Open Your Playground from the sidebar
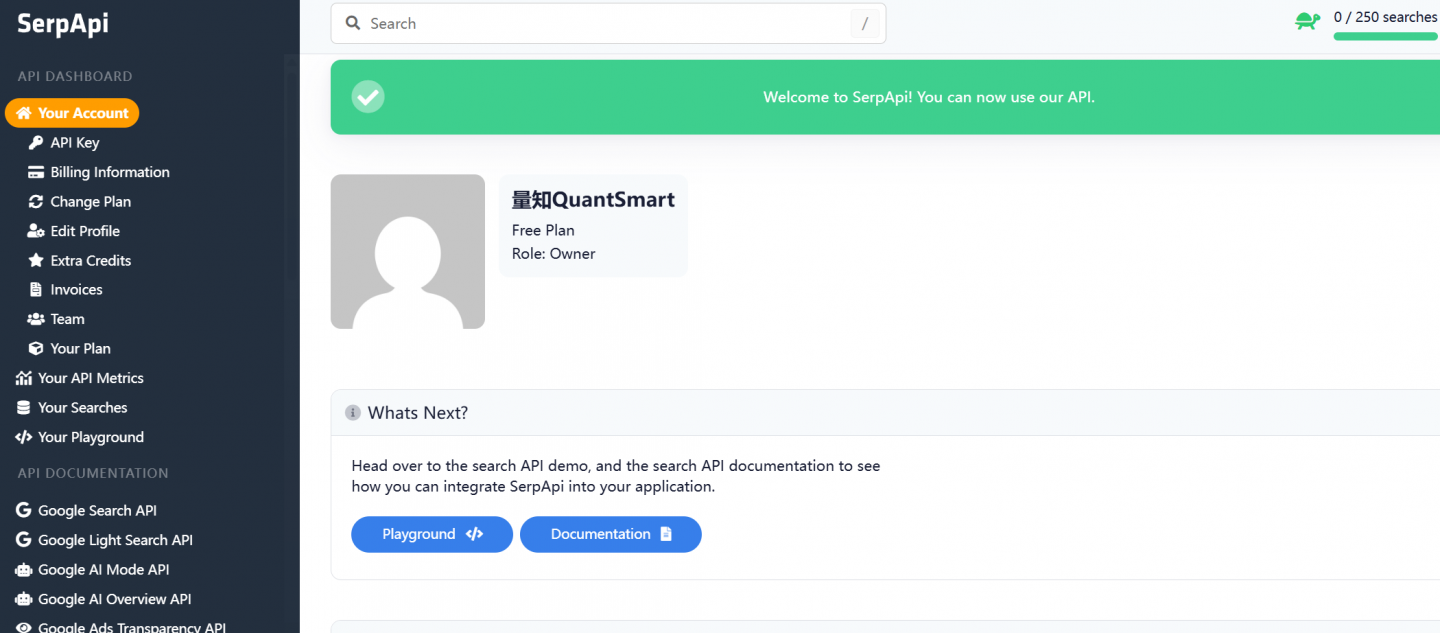This screenshot has width=1440, height=633. click(x=90, y=437)
